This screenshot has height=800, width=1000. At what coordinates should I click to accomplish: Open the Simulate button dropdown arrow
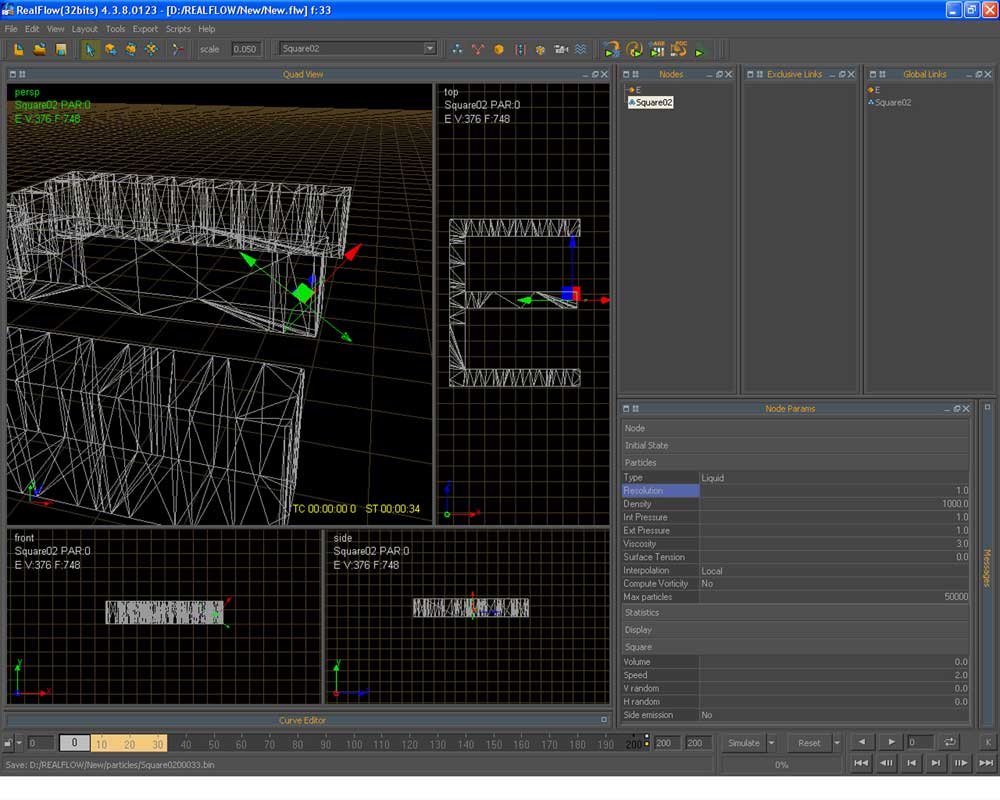pyautogui.click(x=771, y=743)
